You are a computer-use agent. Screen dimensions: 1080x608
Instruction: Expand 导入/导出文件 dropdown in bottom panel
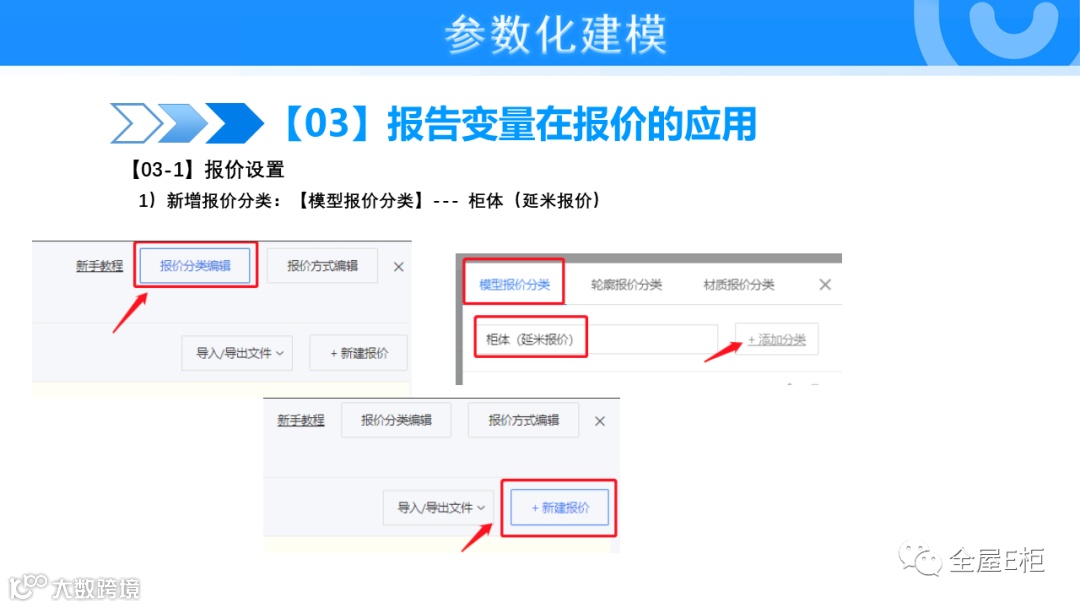[441, 507]
